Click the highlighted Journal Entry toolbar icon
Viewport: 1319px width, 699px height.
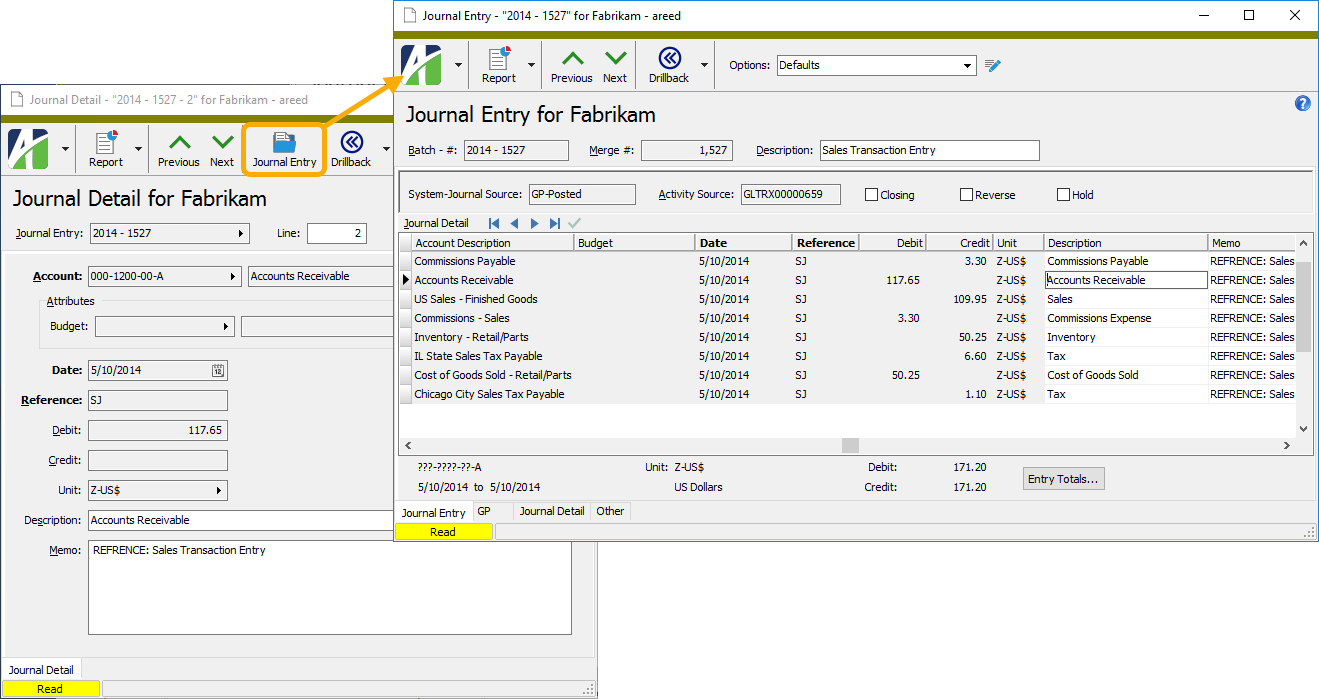pyautogui.click(x=284, y=149)
